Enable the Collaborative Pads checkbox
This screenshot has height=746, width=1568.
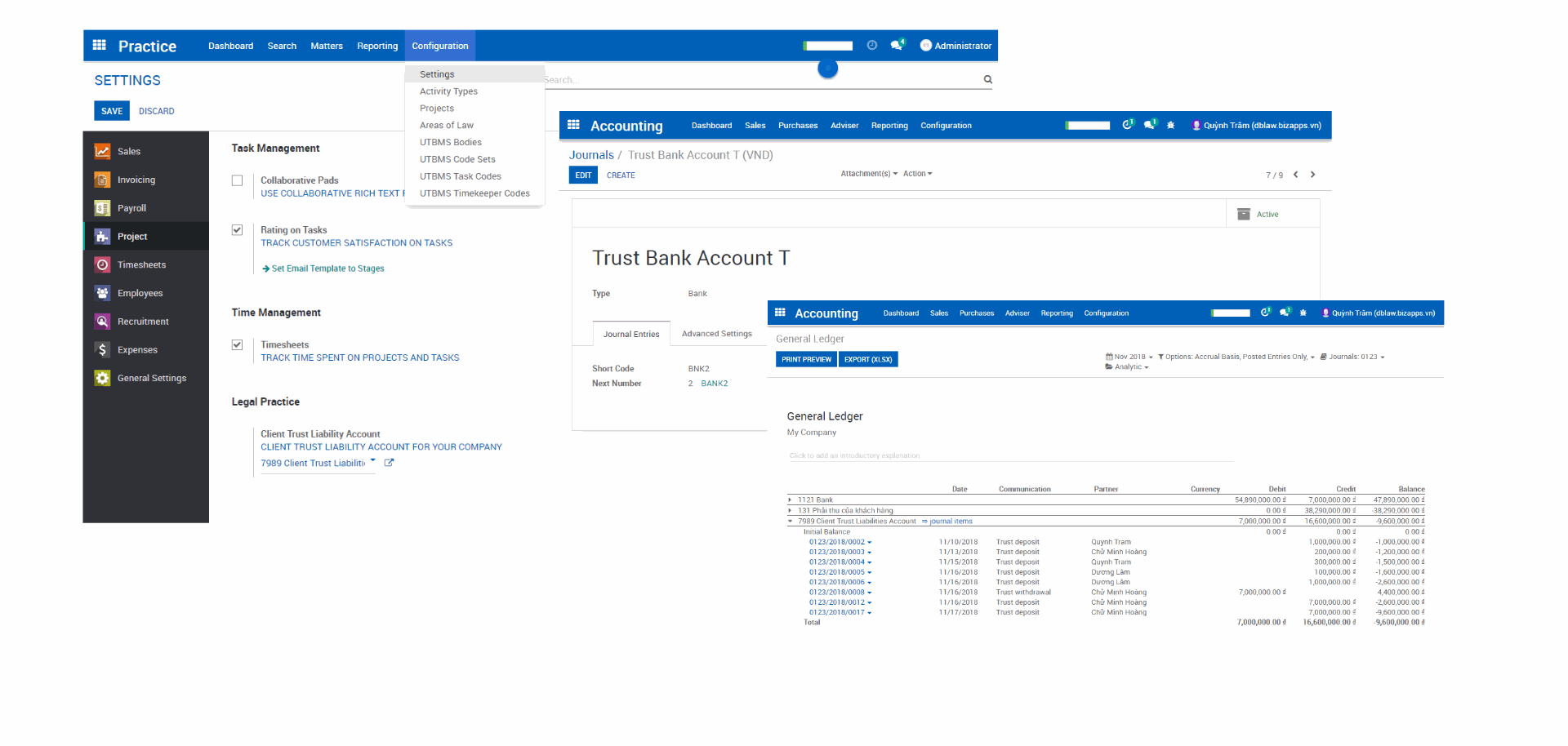[238, 180]
